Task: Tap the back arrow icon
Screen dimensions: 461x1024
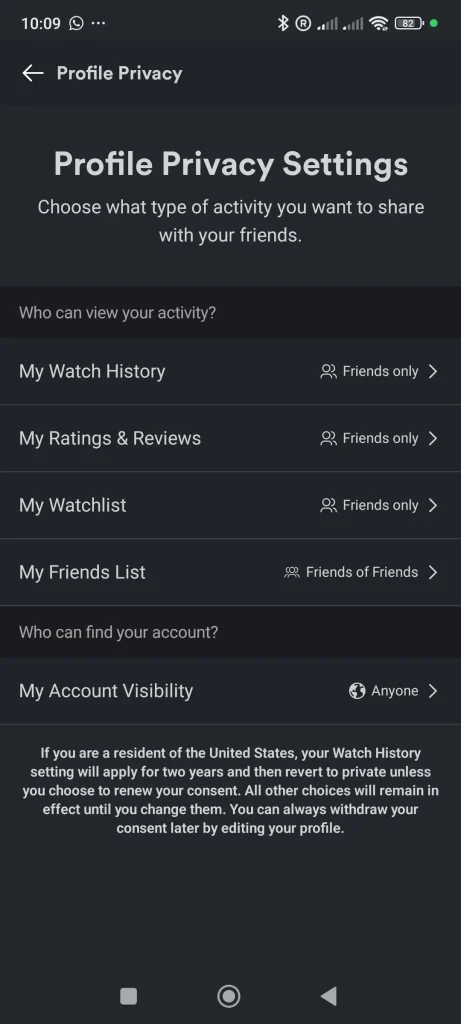Action: (x=33, y=73)
